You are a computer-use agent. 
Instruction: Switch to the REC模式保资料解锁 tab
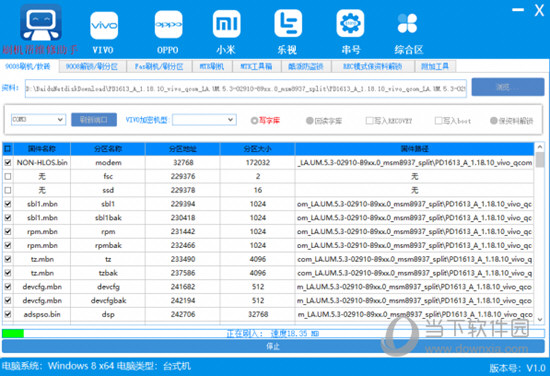click(373, 66)
